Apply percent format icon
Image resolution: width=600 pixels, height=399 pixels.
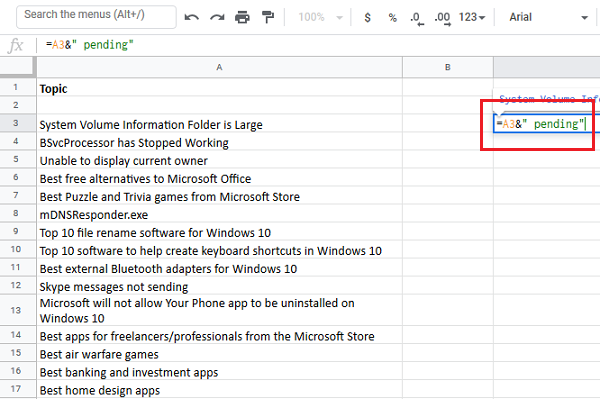(x=393, y=17)
